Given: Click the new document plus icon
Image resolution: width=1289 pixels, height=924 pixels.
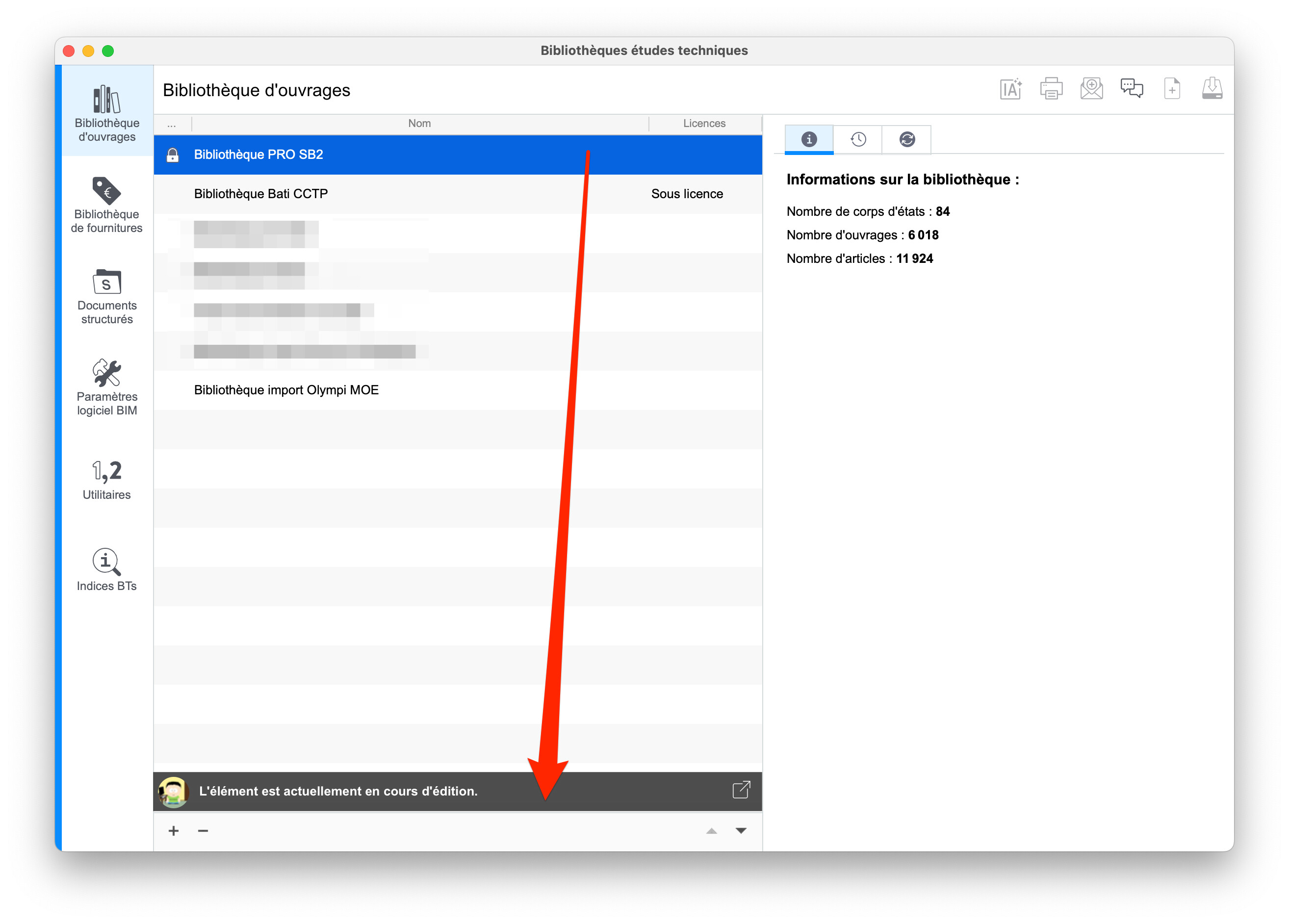Looking at the screenshot, I should 1172,89.
